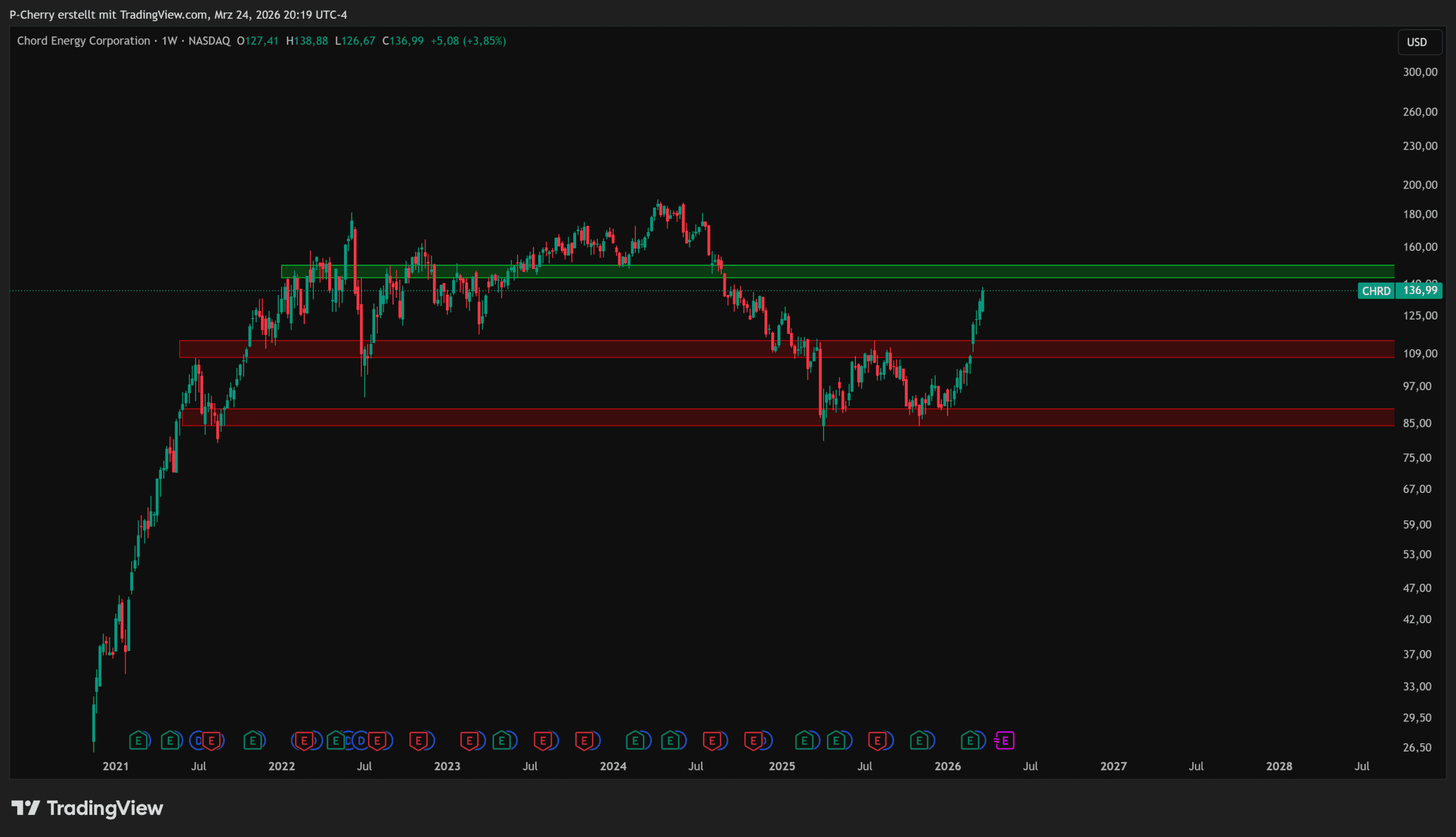Click the leftmost green earnings E marker
1456x837 pixels.
(138, 741)
